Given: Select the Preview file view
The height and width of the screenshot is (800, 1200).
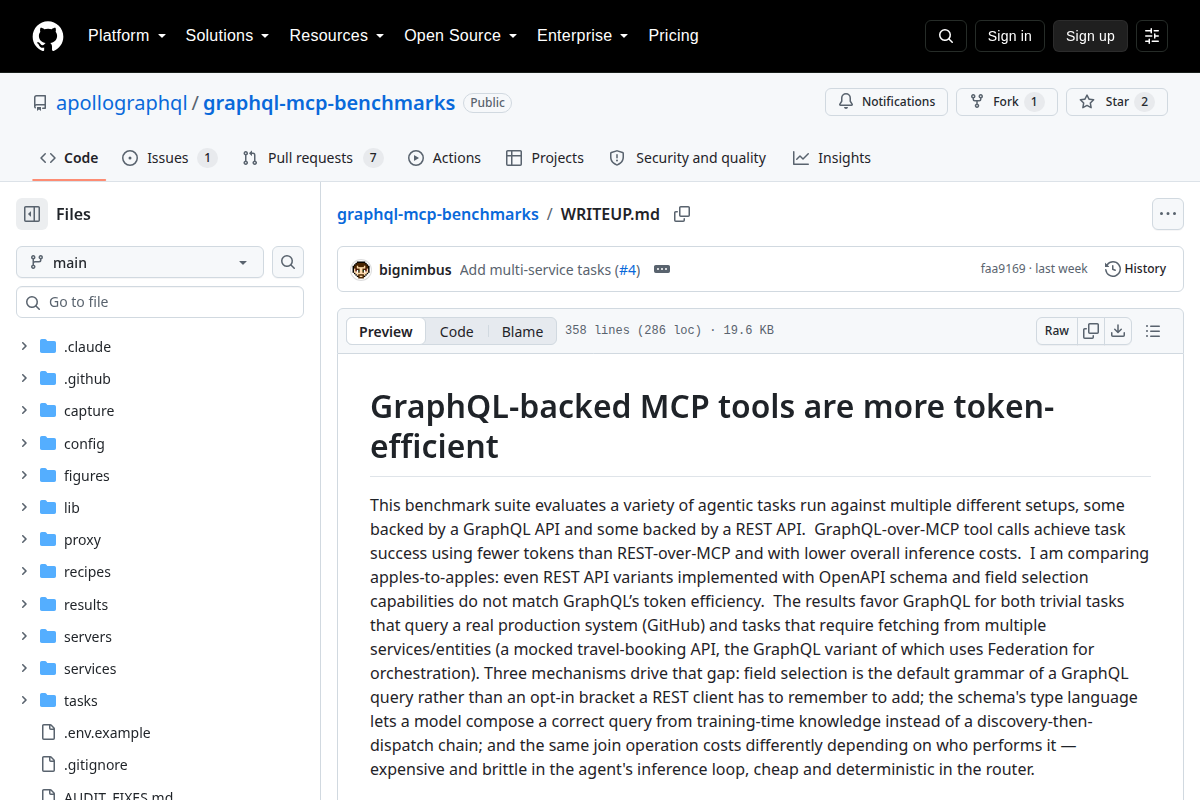Looking at the screenshot, I should 386,332.
